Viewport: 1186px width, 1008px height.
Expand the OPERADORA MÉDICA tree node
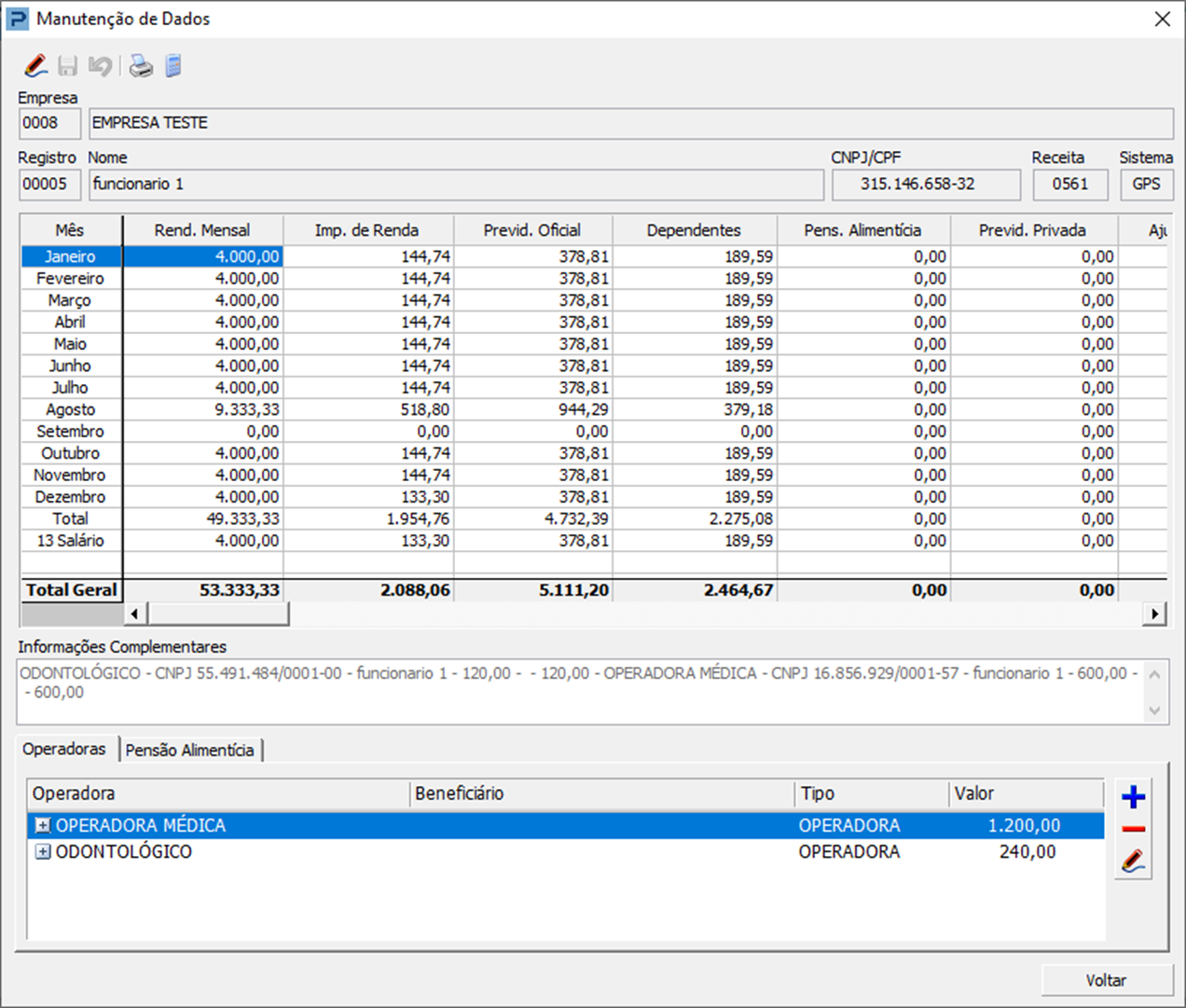click(x=43, y=825)
